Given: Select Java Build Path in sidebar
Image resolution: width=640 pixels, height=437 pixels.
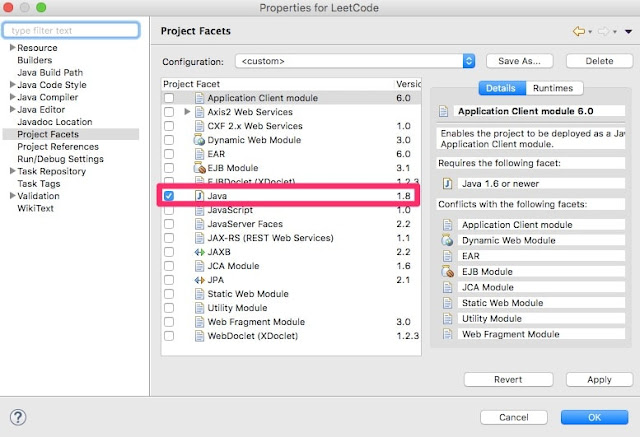Looking at the screenshot, I should coord(49,72).
